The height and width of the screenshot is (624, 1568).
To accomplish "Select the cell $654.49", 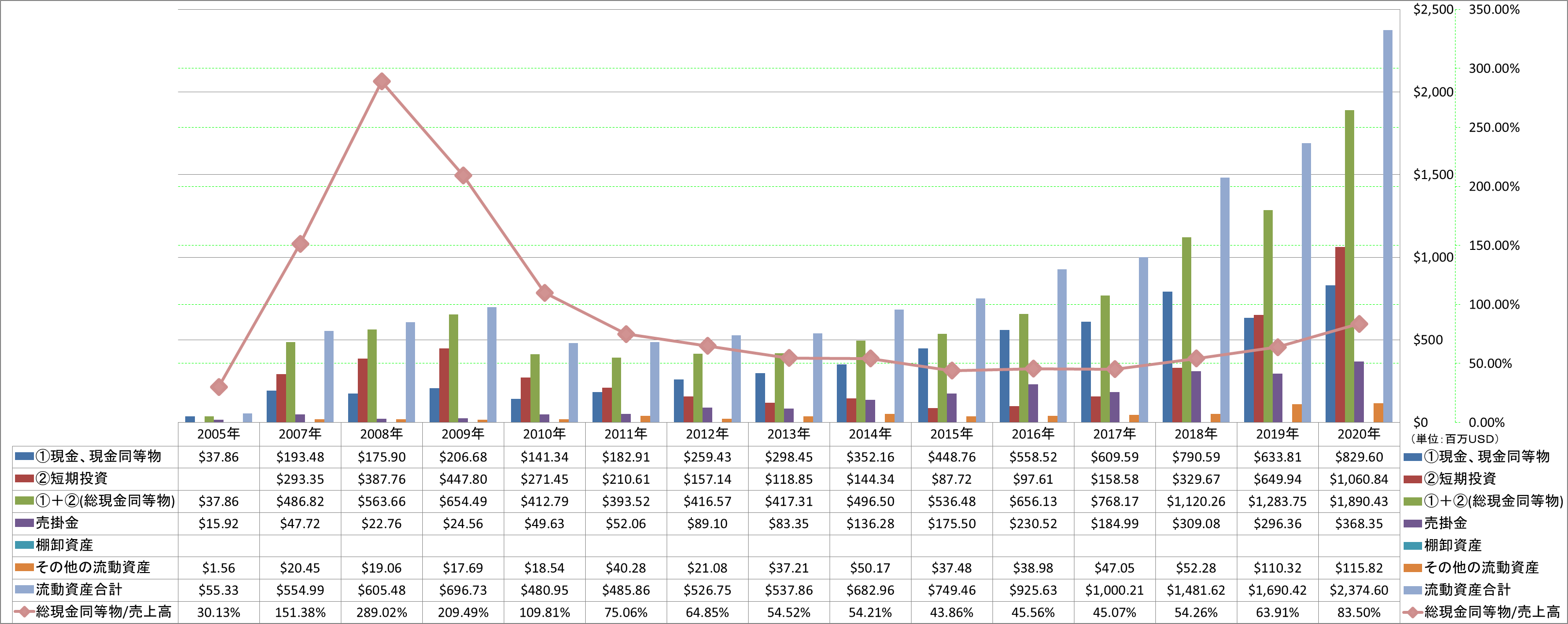I will (x=463, y=502).
